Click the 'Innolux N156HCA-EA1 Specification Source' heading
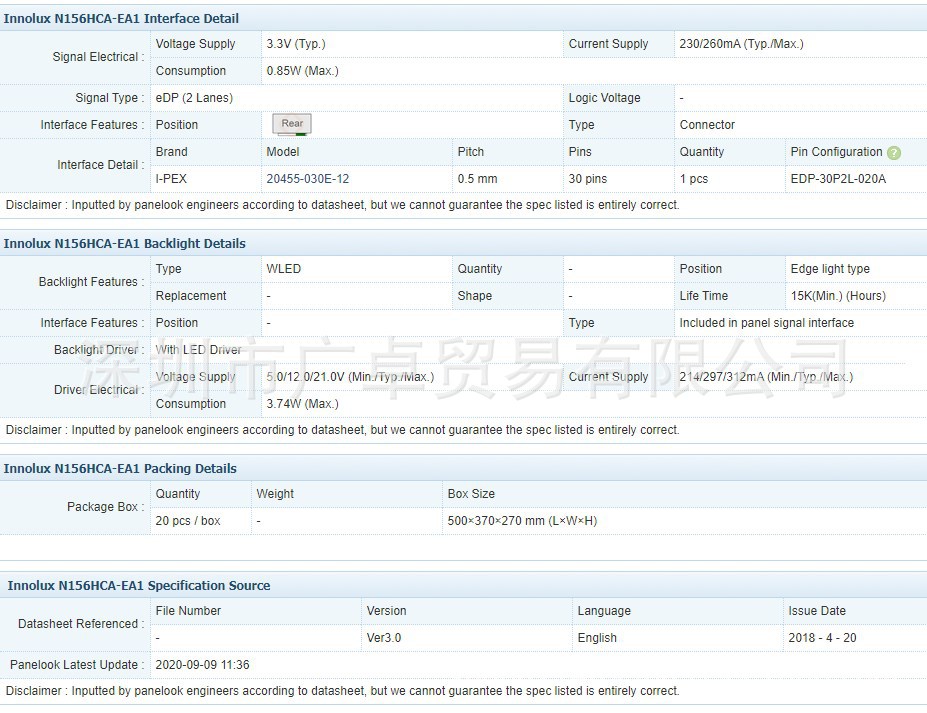Image resolution: width=927 pixels, height=713 pixels. (x=139, y=585)
